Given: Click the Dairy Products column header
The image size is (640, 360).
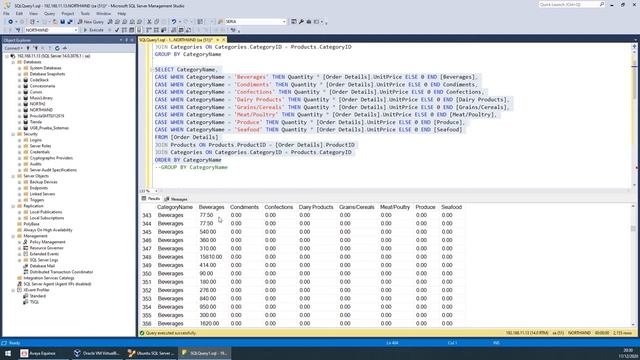Looking at the screenshot, I should (x=316, y=207).
